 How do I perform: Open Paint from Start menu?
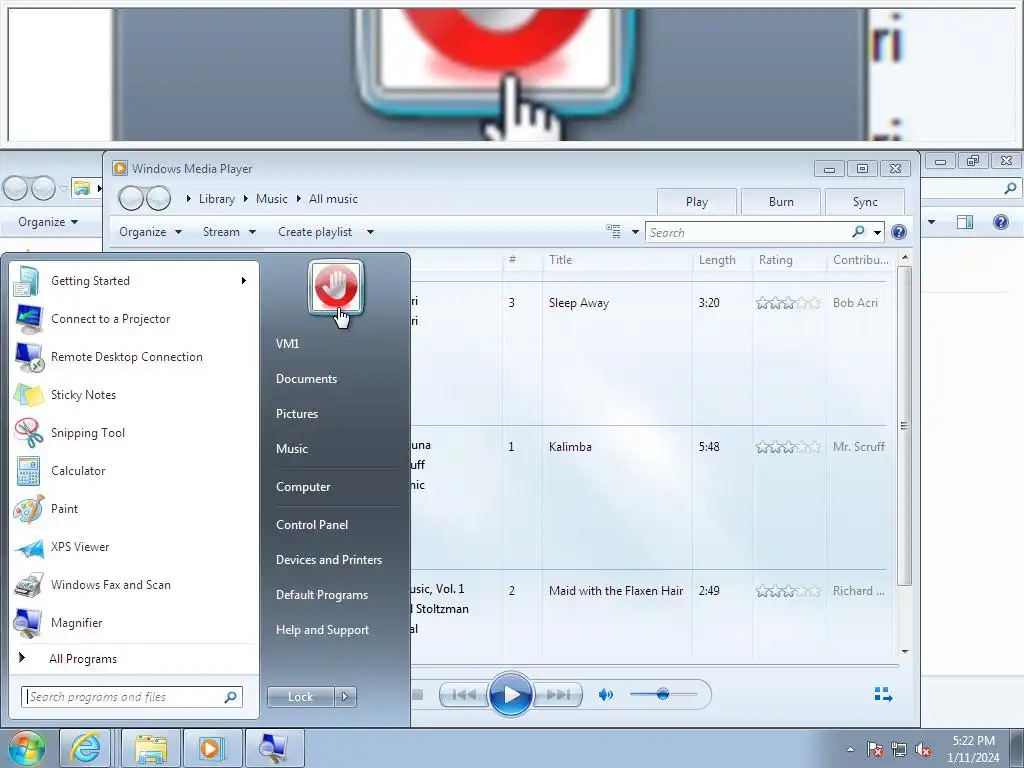click(134, 509)
